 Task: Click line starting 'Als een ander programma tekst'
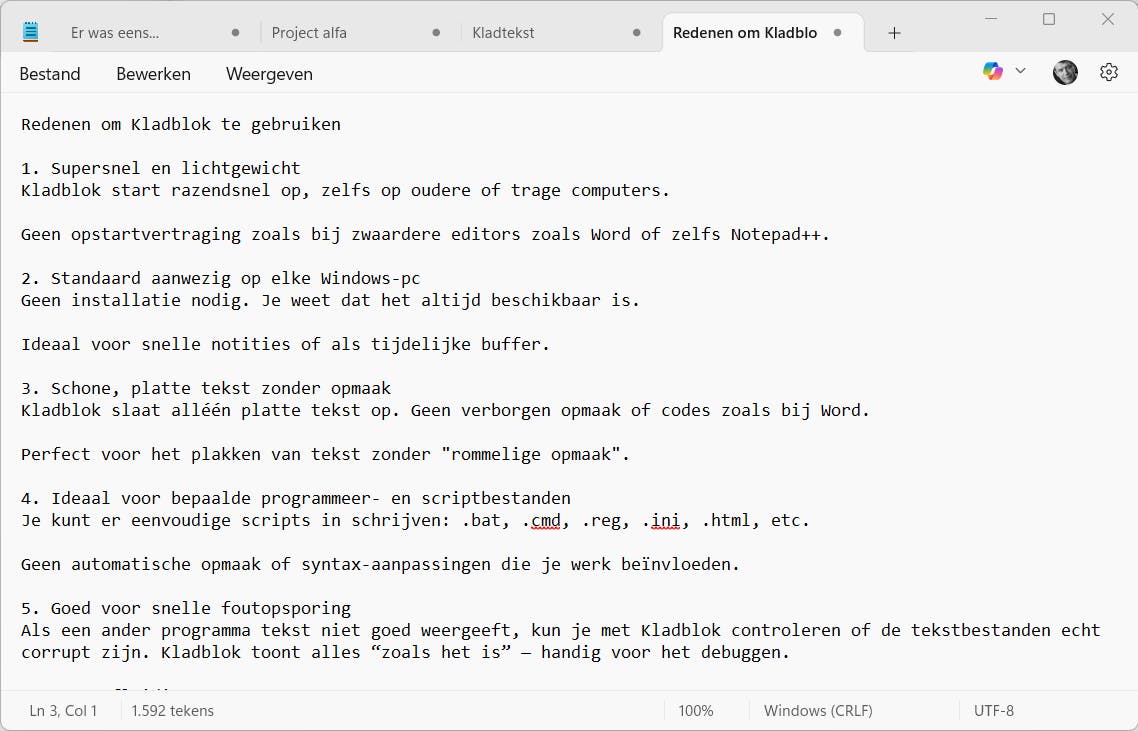560,630
